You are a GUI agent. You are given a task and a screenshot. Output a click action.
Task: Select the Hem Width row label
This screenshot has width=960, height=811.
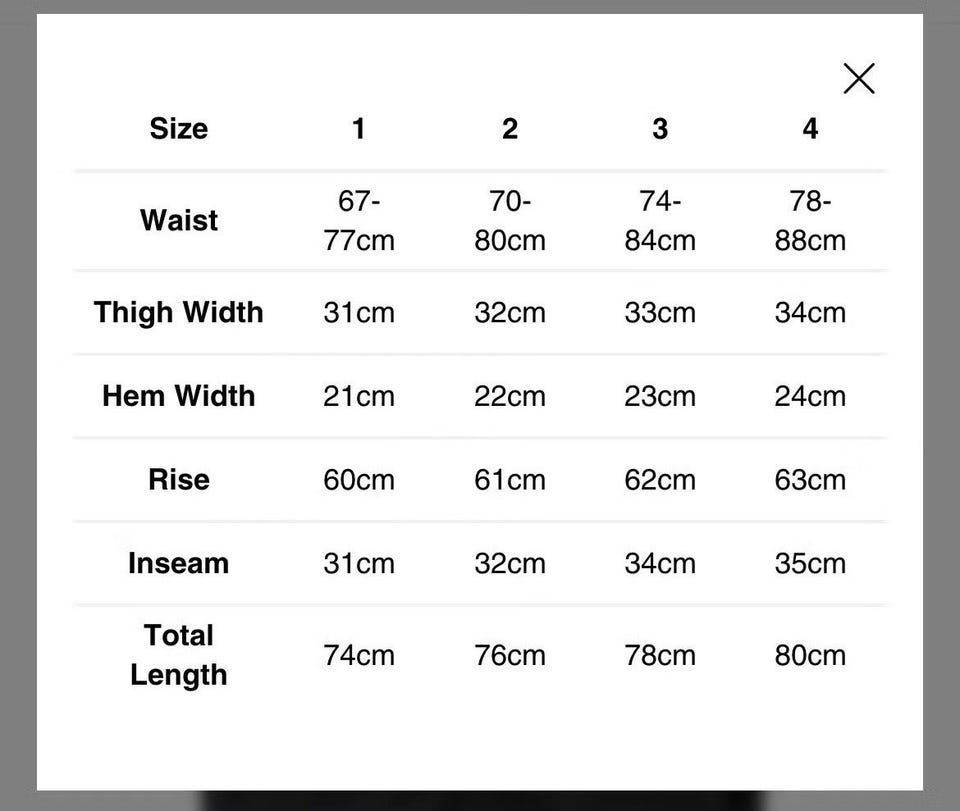coord(179,395)
